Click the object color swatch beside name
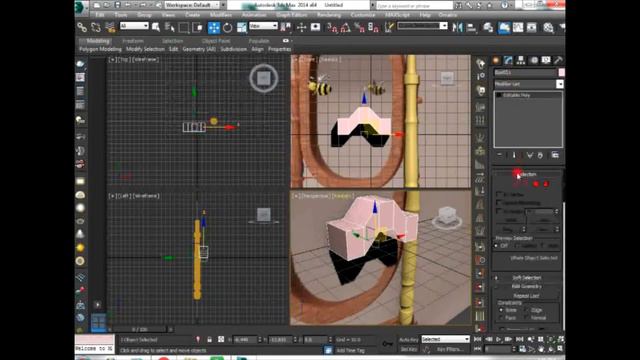 click(562, 73)
